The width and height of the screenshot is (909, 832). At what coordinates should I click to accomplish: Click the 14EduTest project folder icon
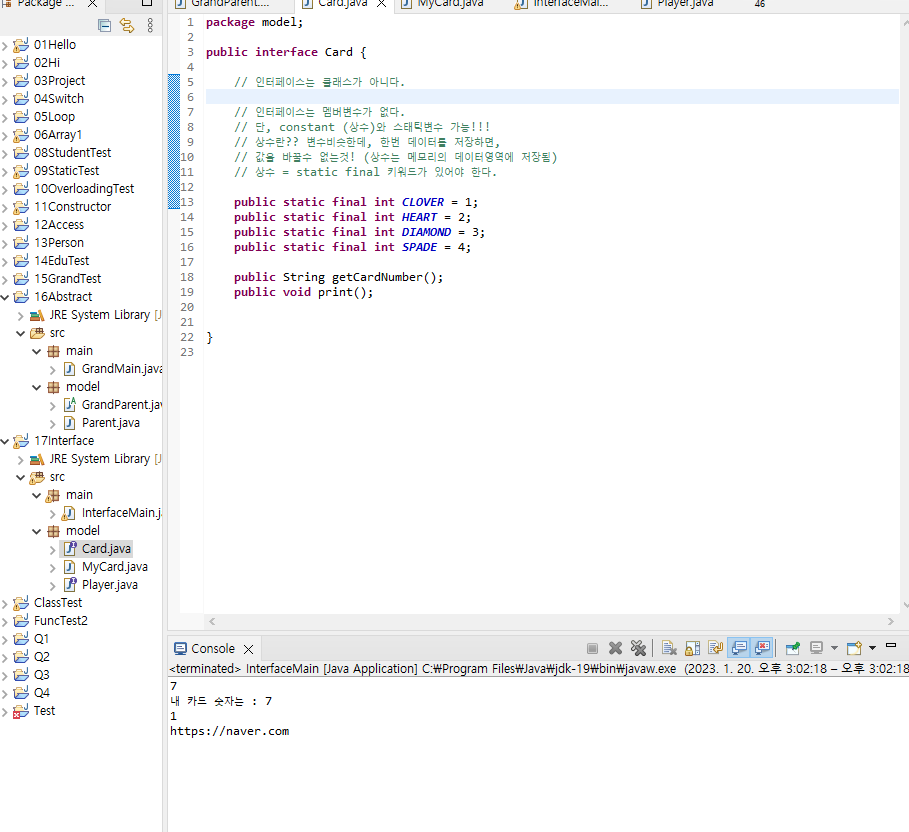click(x=21, y=260)
